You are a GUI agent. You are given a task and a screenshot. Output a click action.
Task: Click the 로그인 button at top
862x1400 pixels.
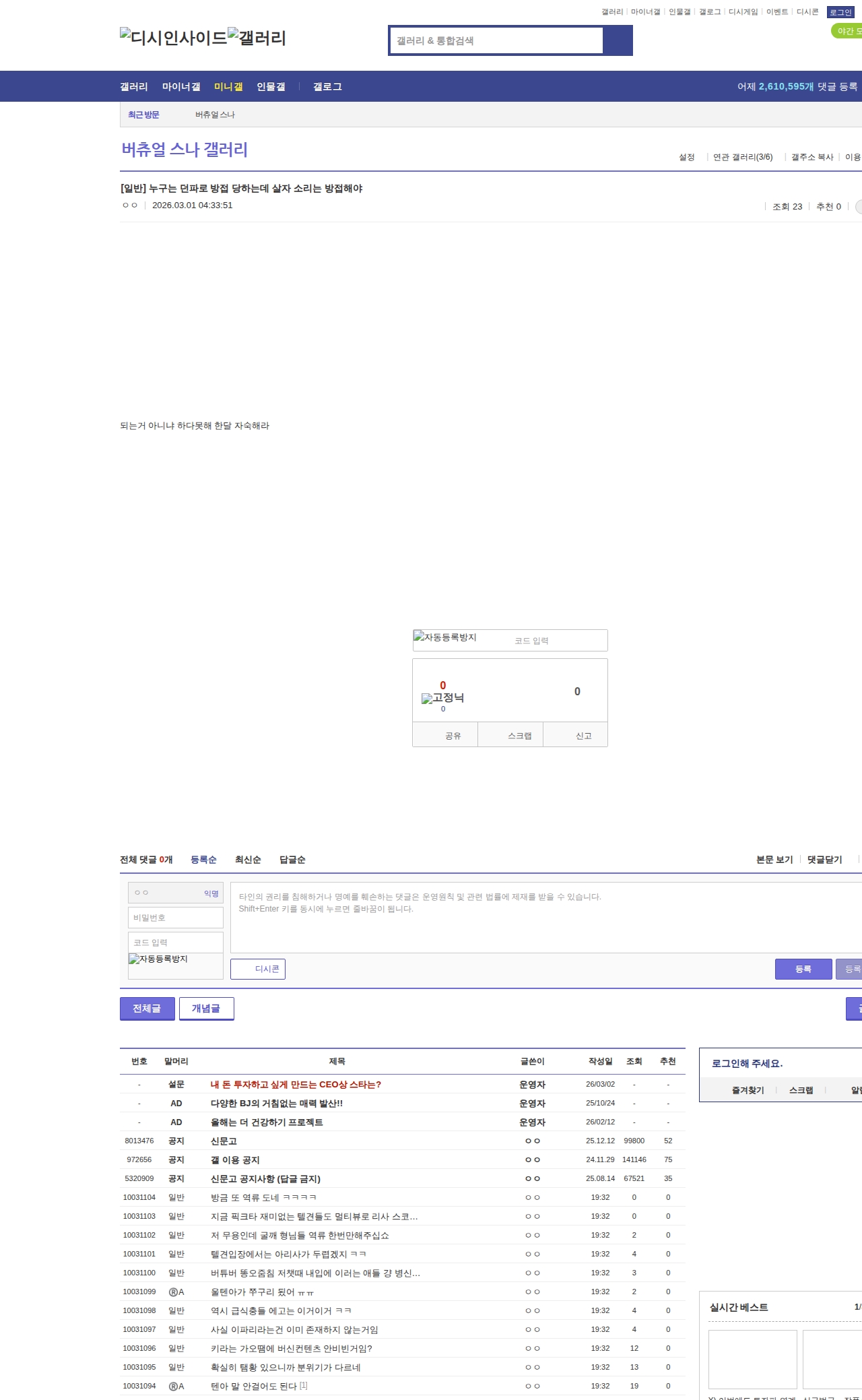pos(840,12)
